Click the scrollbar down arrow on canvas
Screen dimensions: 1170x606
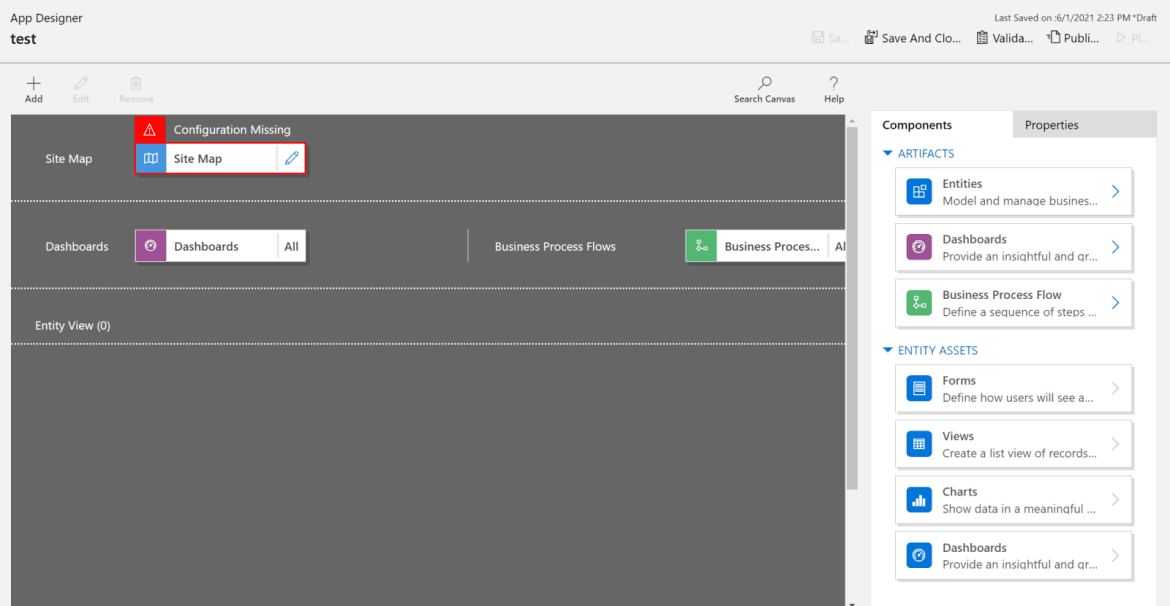pyautogui.click(x=852, y=602)
